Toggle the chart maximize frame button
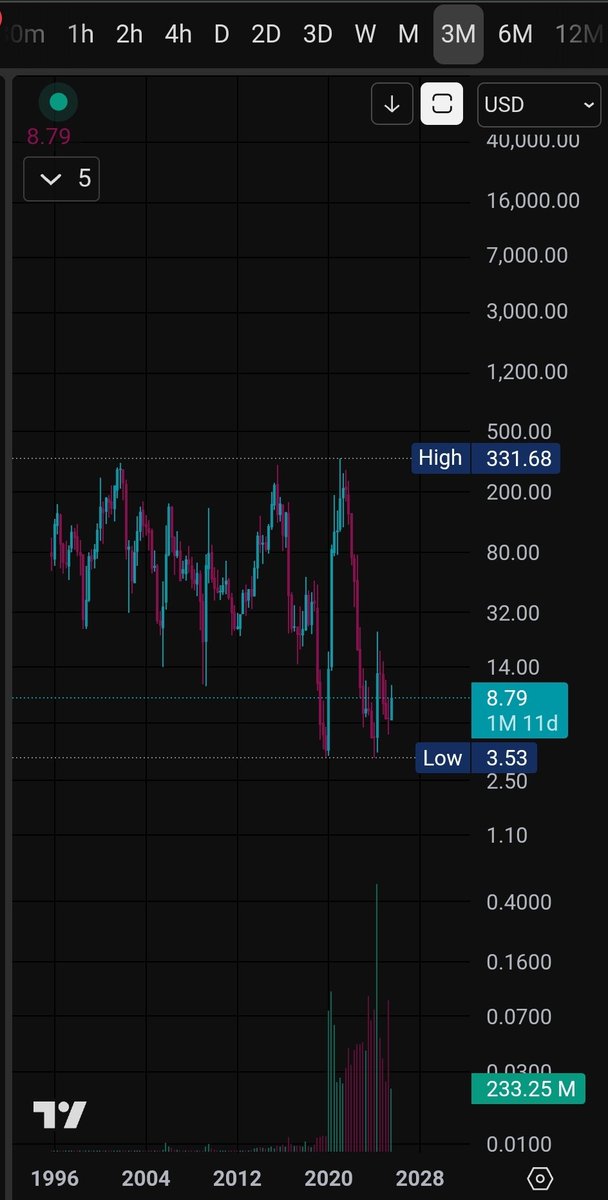The image size is (608, 1200). click(x=442, y=104)
